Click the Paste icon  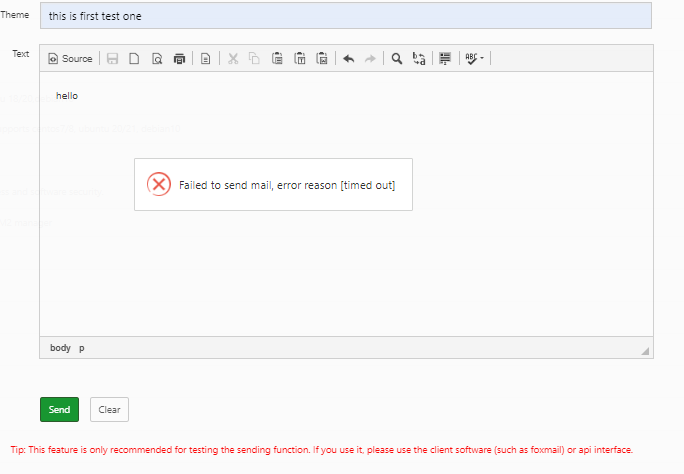(x=277, y=58)
